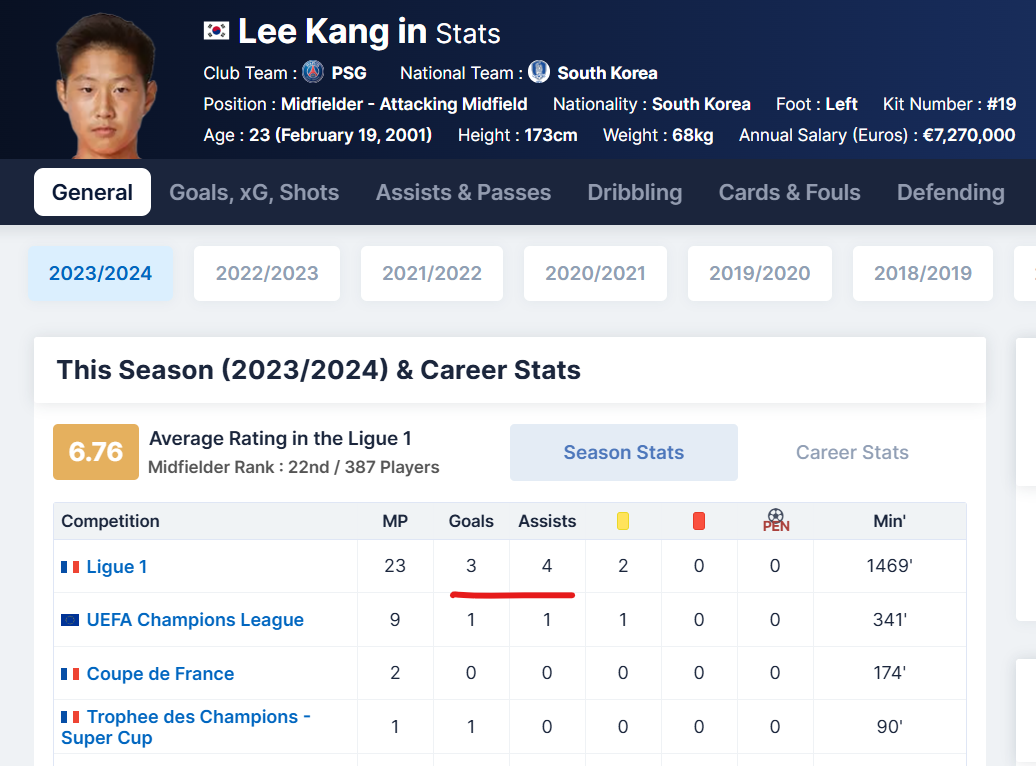
Task: Select the 2022/2023 season
Action: coord(267,273)
